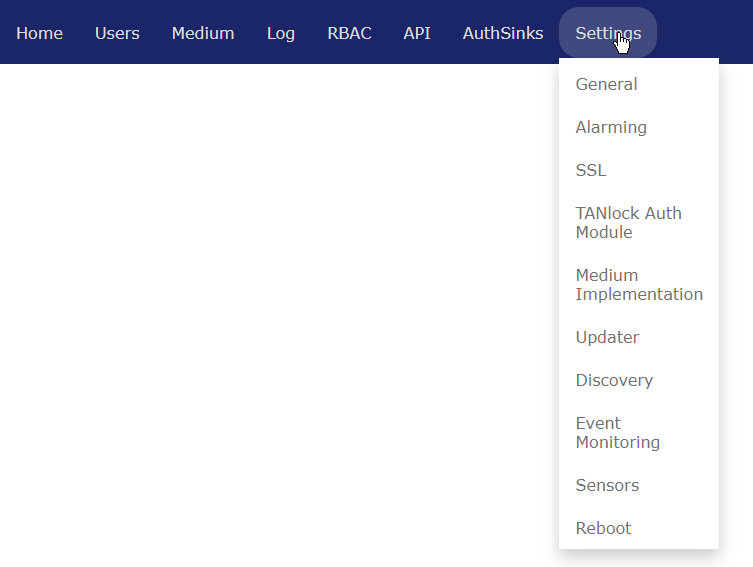Open Event Monitoring settings
Screen dimensions: 753x567
tap(617, 432)
